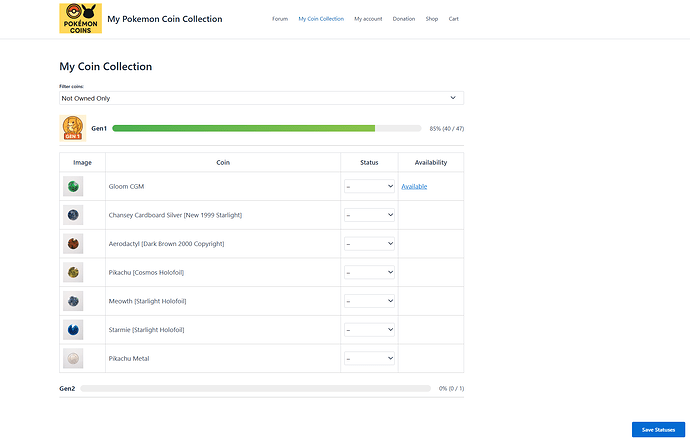This screenshot has height=438, width=690.
Task: Go to the Forum page
Action: (x=280, y=19)
